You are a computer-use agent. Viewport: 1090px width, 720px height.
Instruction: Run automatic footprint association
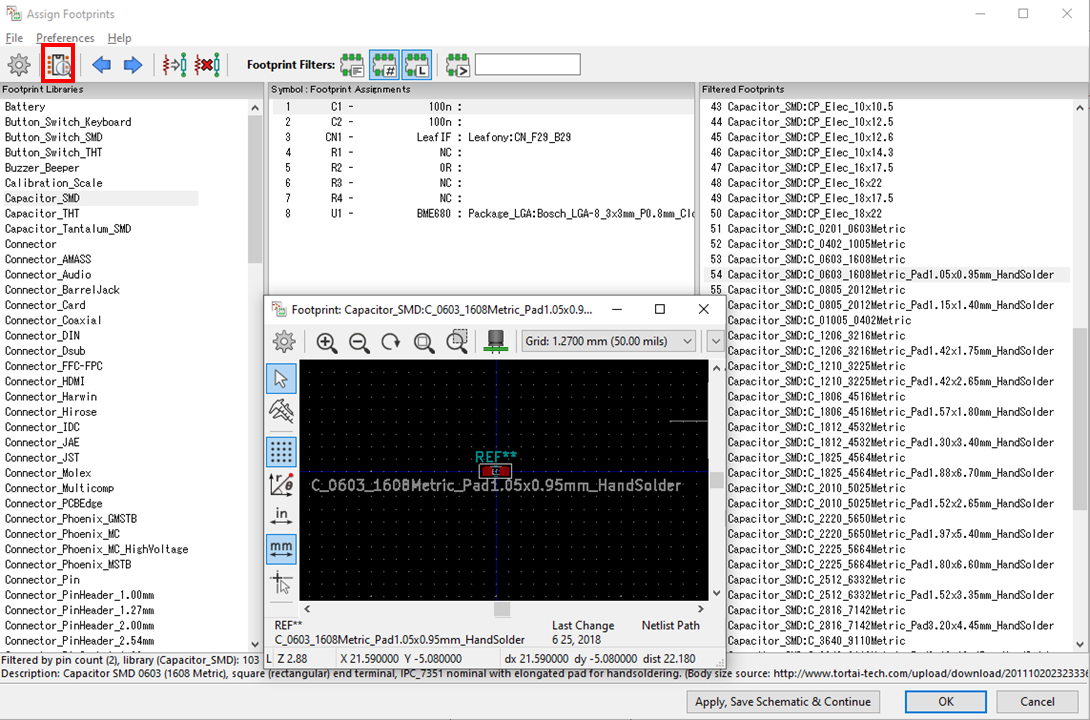click(x=174, y=65)
